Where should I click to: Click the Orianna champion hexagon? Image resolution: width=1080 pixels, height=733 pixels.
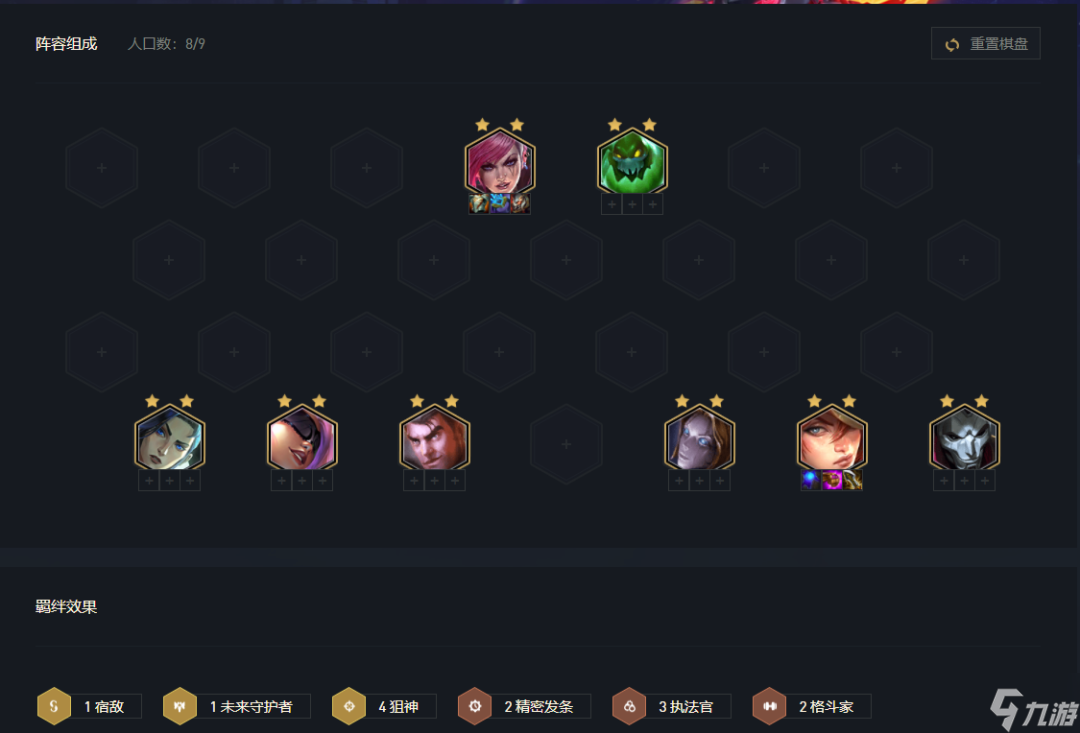click(699, 439)
